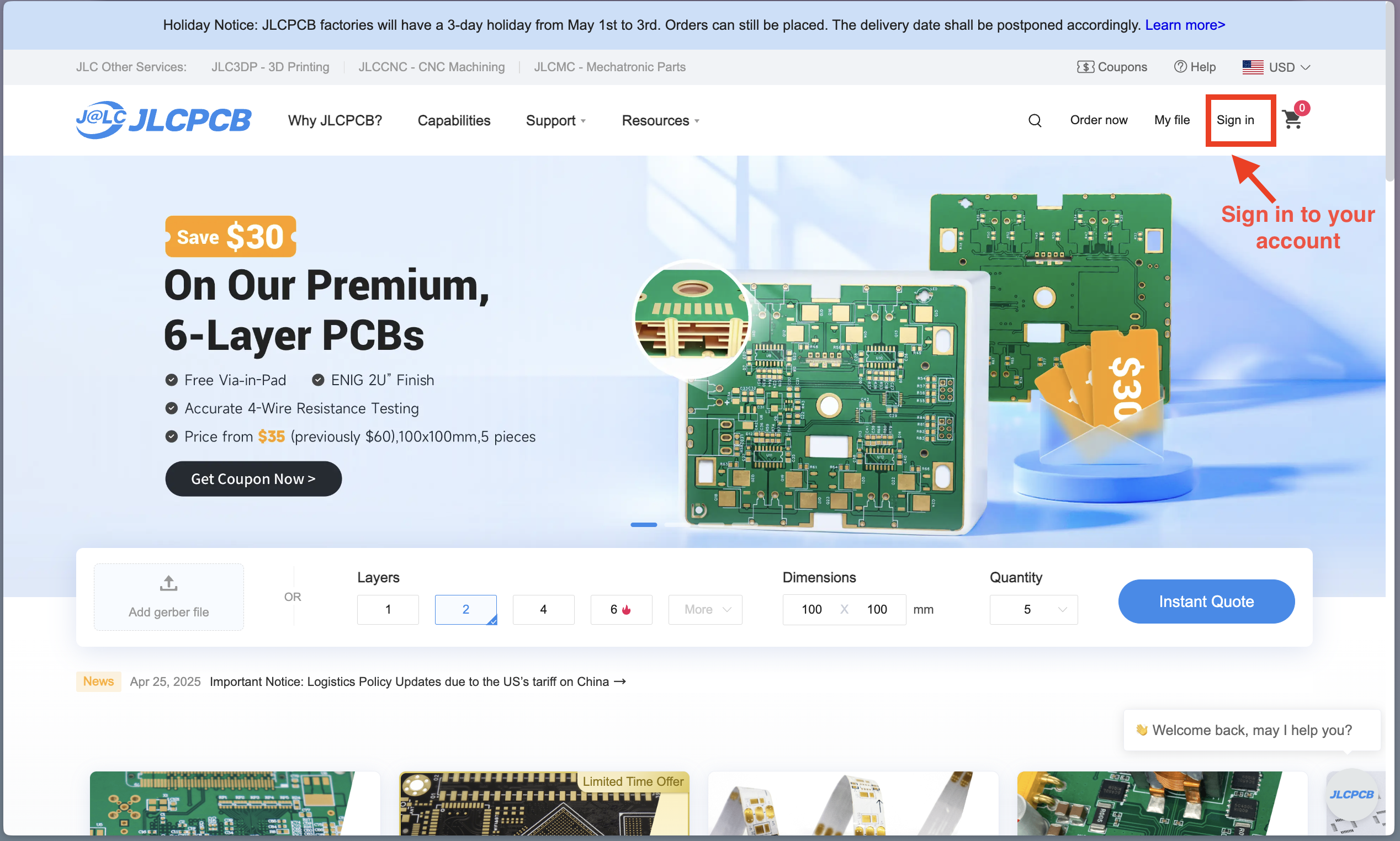Open the Resources menu
1400x841 pixels.
660,121
